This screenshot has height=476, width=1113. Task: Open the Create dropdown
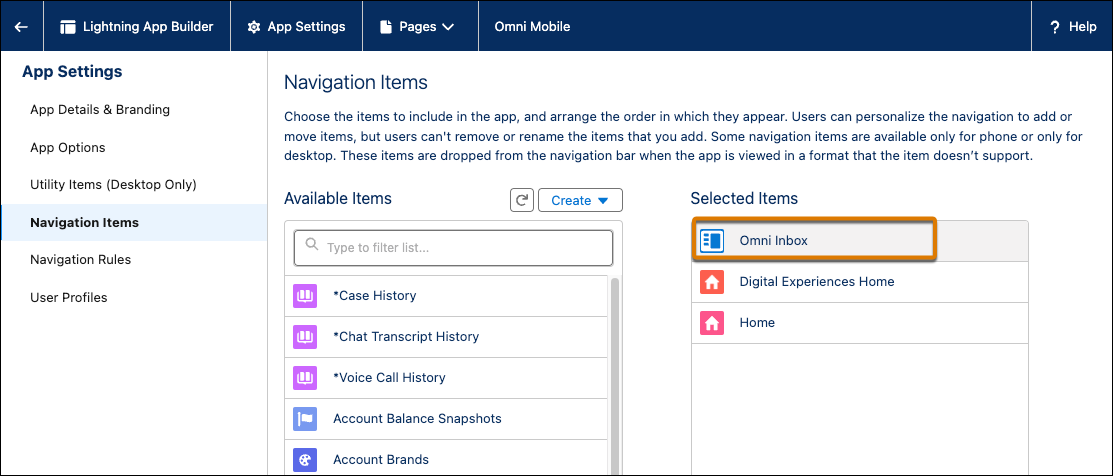580,200
